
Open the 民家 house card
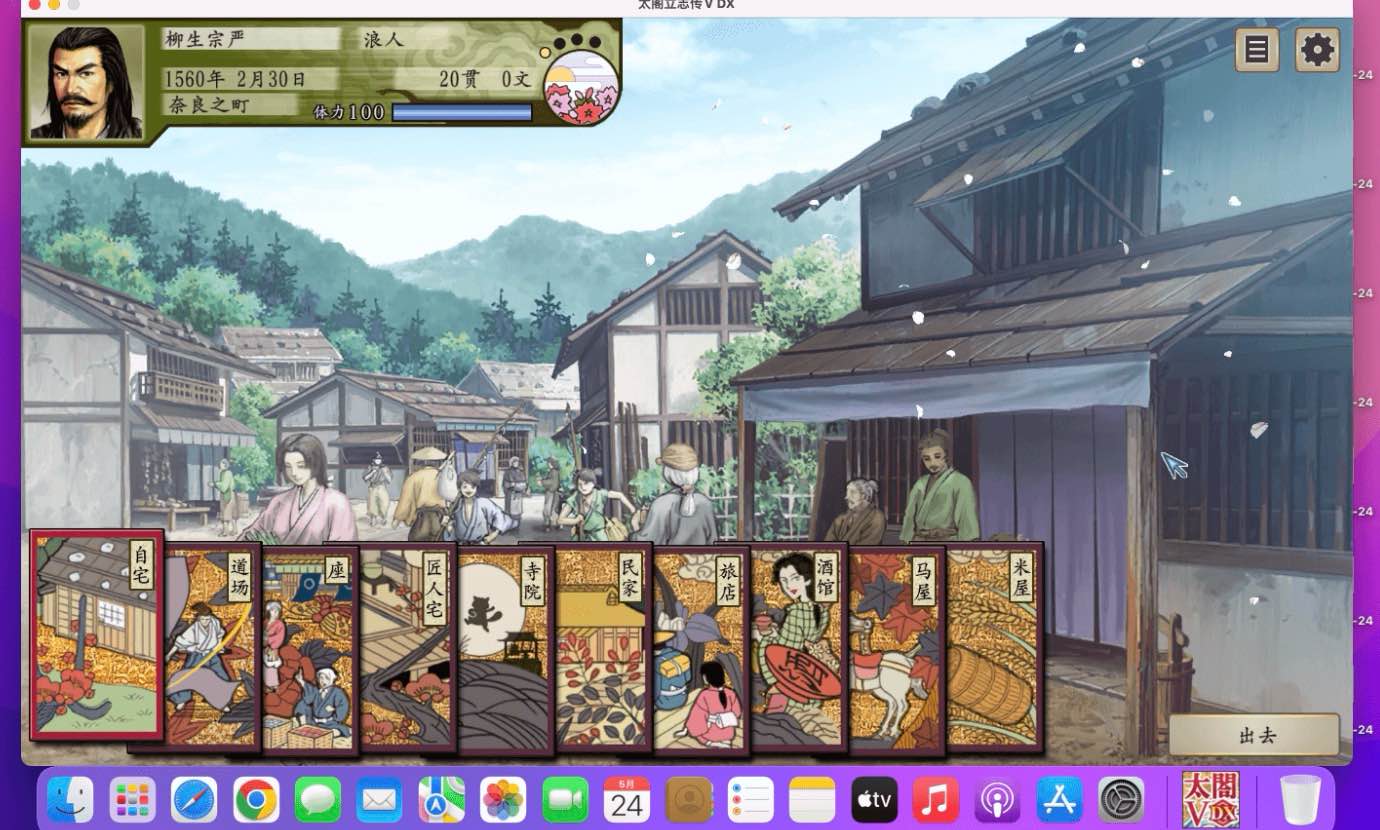click(603, 650)
